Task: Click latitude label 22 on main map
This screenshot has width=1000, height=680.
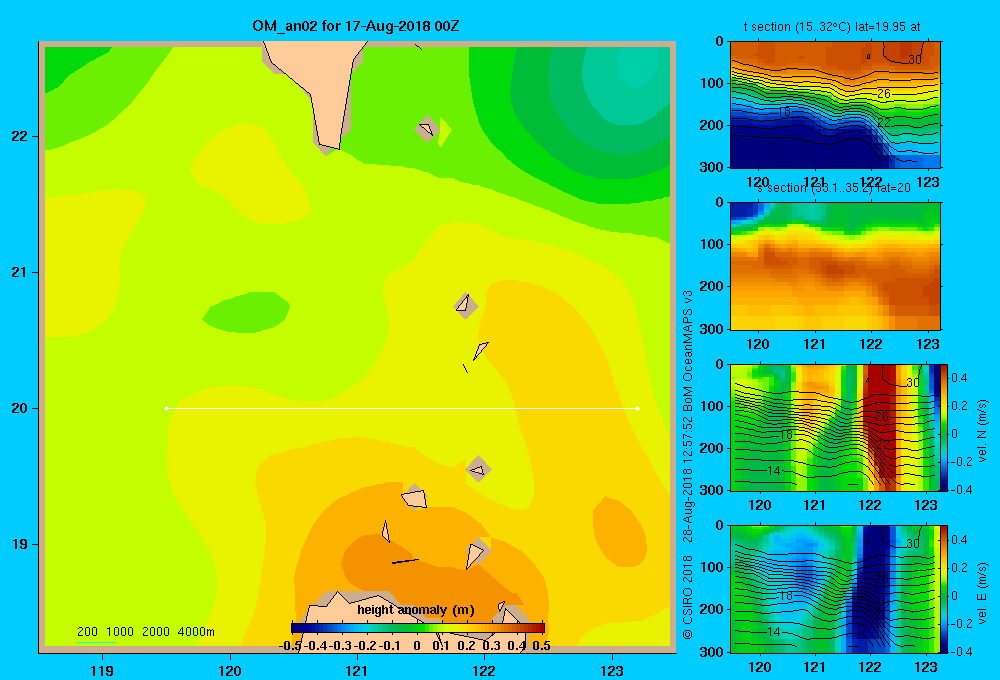Action: (20, 136)
